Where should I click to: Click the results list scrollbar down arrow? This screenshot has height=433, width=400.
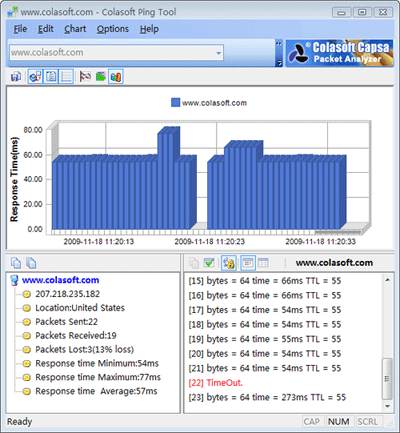pos(387,406)
